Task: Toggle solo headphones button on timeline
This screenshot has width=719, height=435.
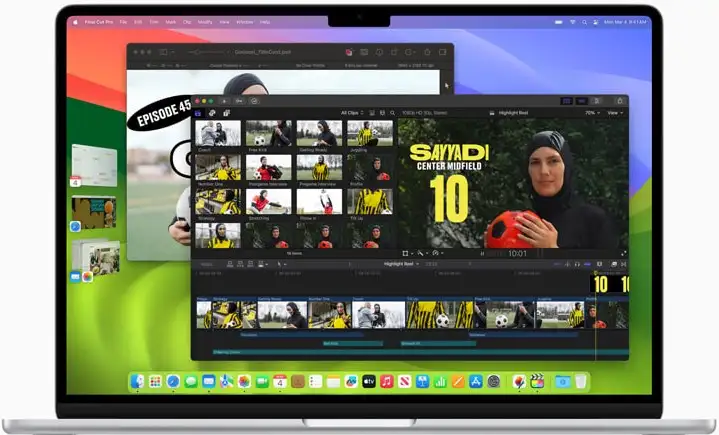Action: pos(577,264)
